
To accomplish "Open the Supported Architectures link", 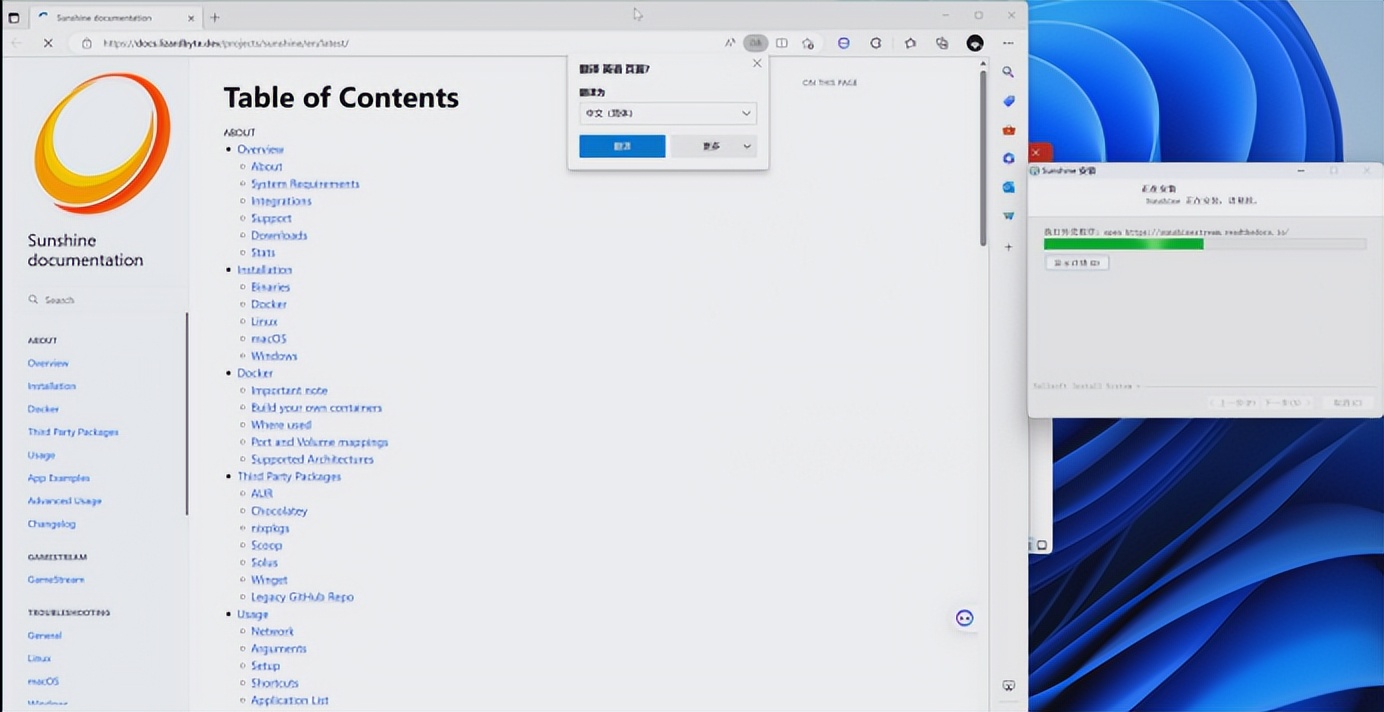I will point(312,459).
